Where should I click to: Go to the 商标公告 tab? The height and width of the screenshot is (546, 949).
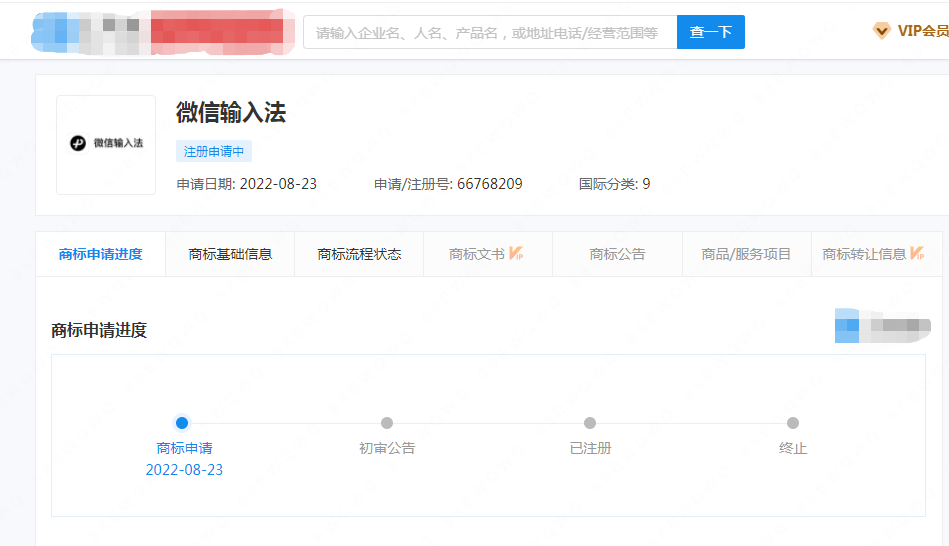[x=617, y=254]
